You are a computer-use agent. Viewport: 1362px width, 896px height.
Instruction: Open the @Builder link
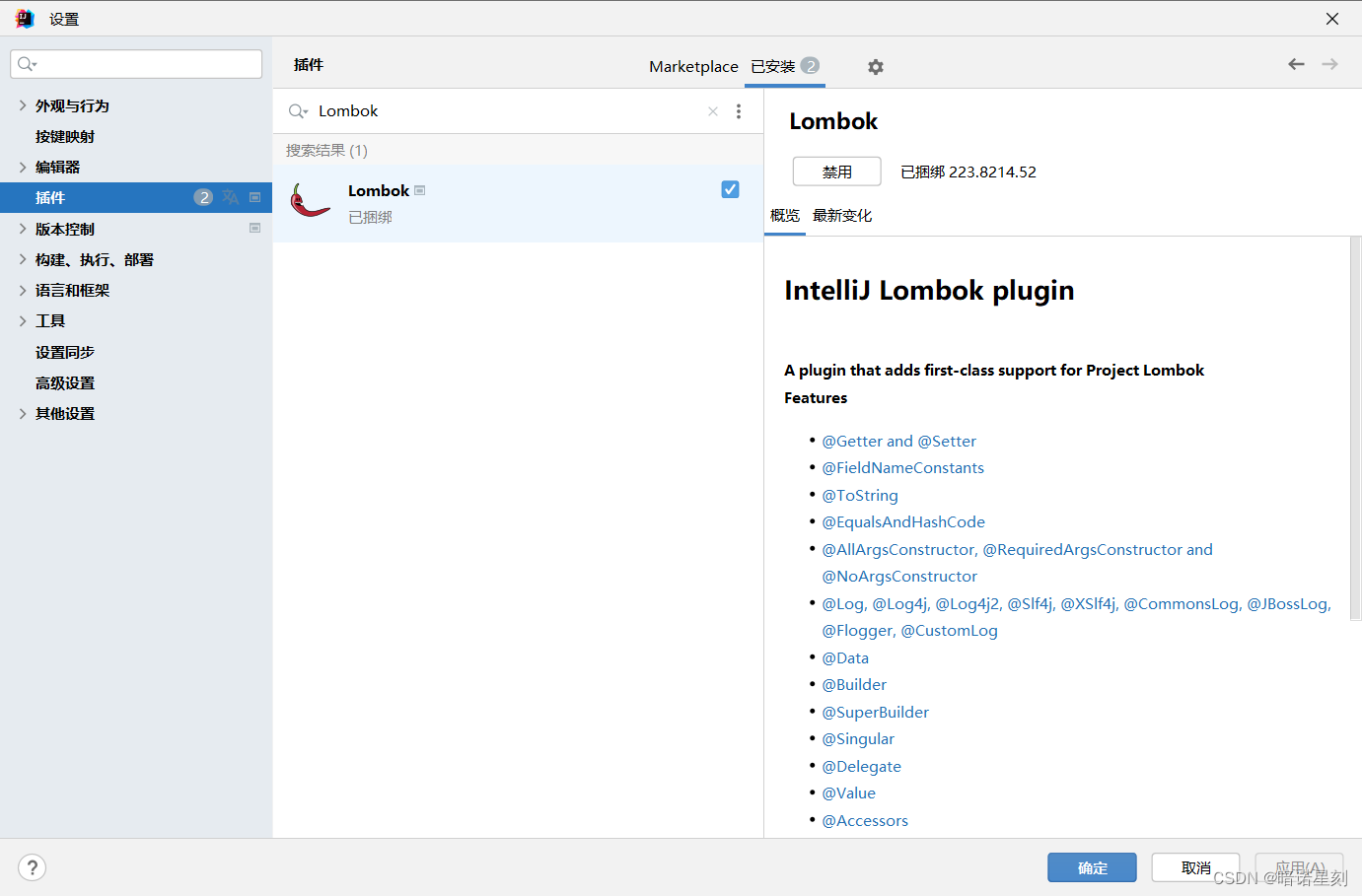click(x=854, y=684)
